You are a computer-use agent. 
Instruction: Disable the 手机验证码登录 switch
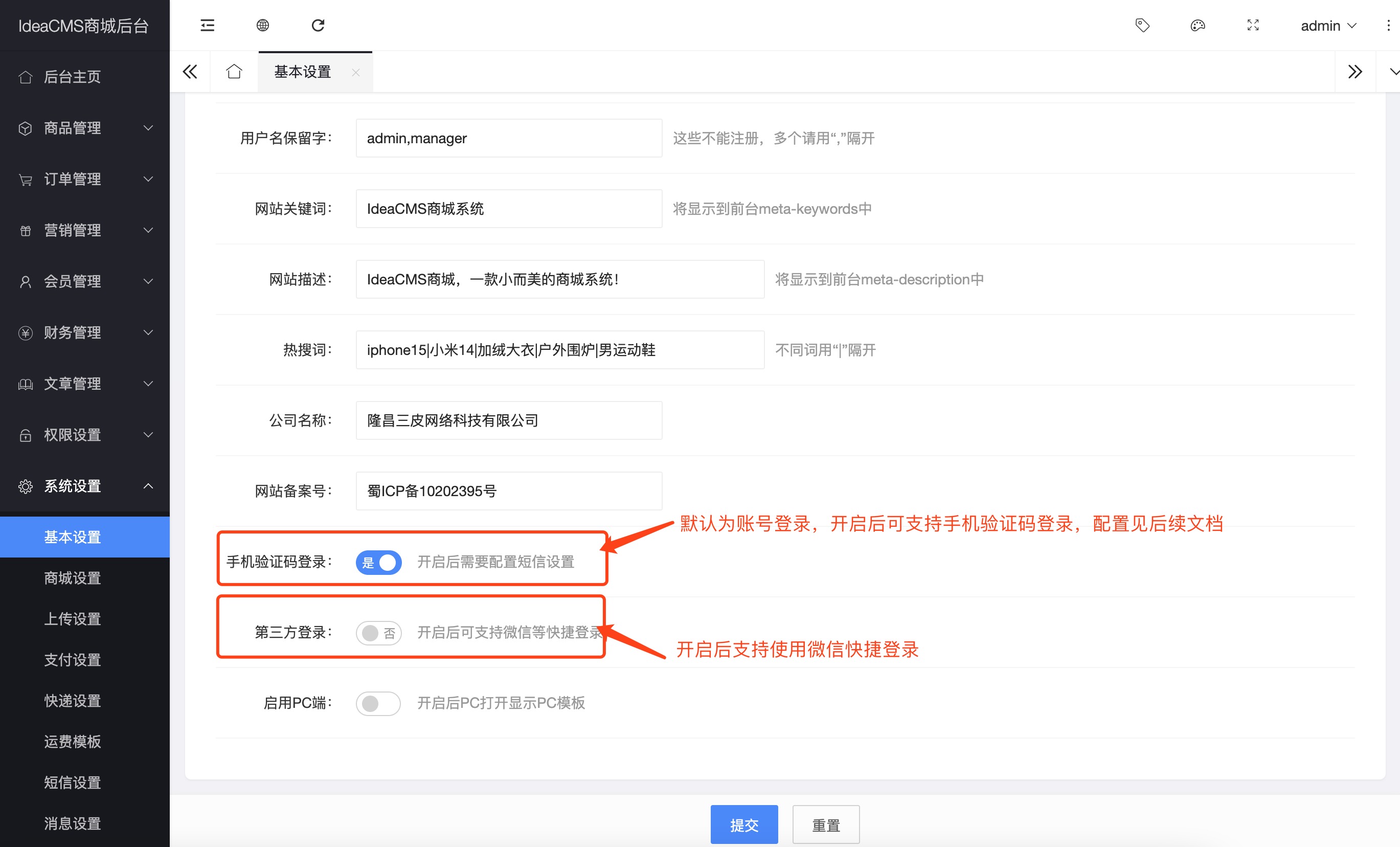tap(378, 562)
